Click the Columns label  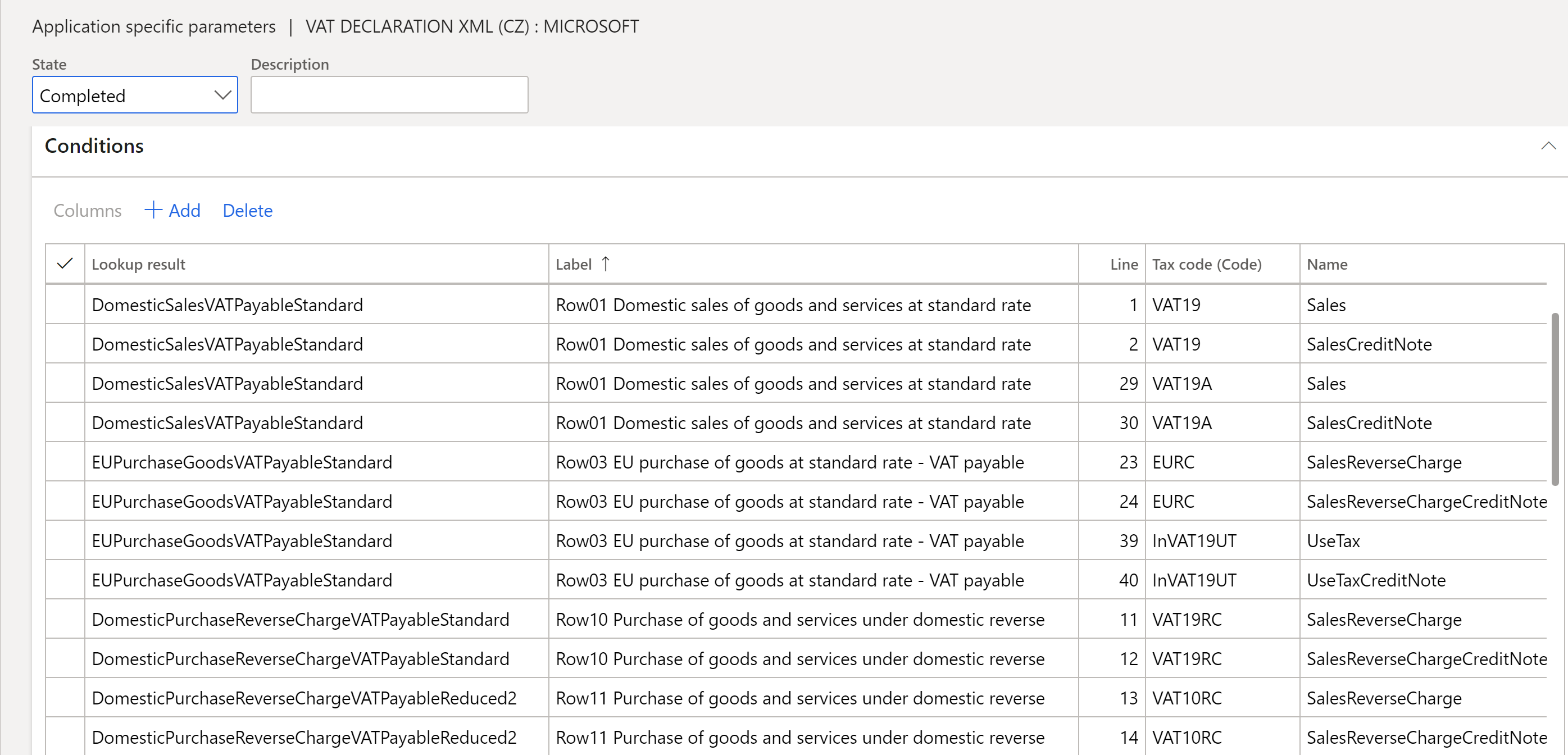87,210
